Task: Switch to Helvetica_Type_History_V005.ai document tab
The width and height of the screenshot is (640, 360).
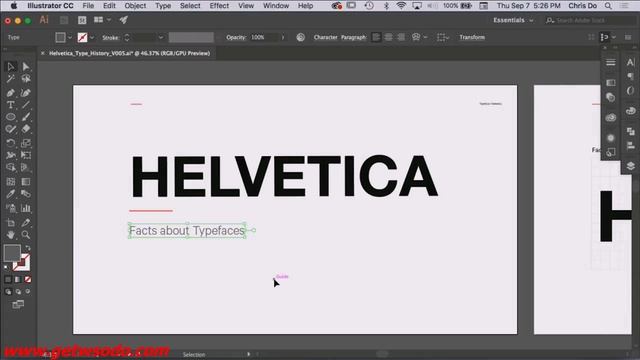Action: (x=129, y=53)
